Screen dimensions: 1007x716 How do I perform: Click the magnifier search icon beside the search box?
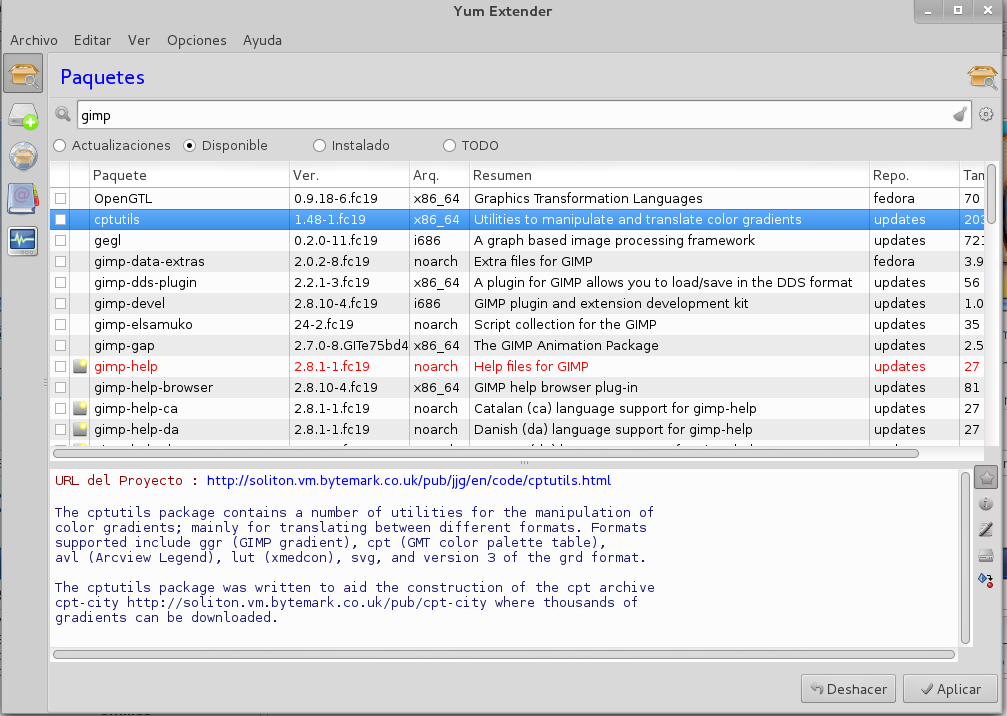click(x=63, y=114)
